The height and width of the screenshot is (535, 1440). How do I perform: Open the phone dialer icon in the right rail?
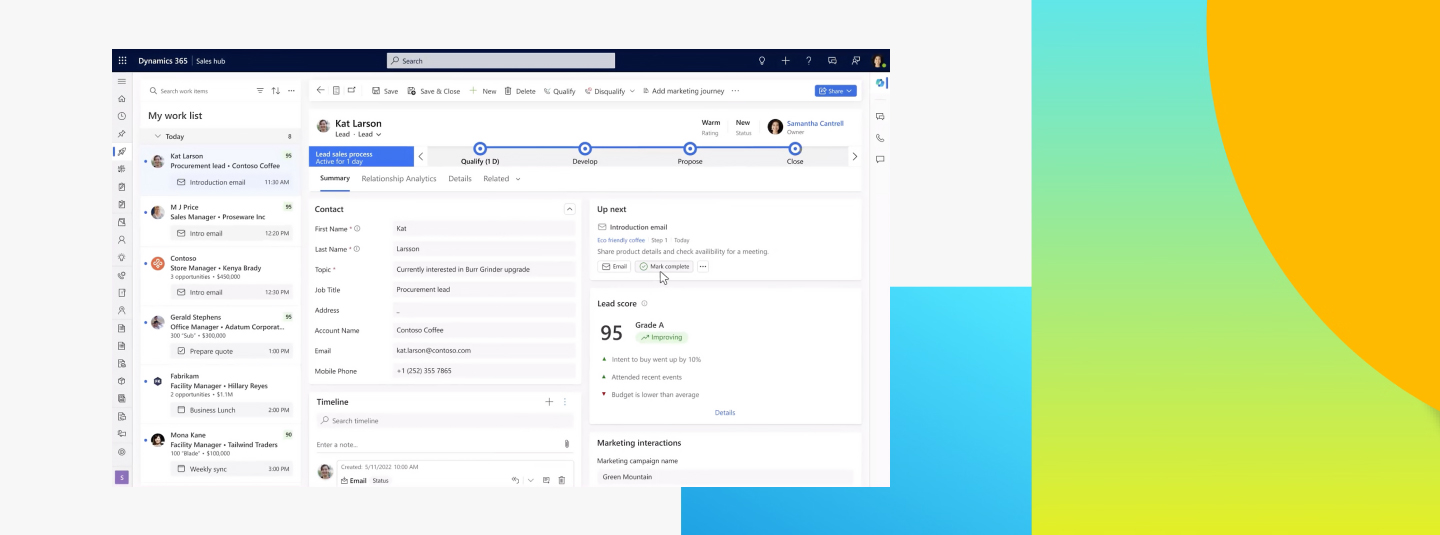click(x=880, y=138)
